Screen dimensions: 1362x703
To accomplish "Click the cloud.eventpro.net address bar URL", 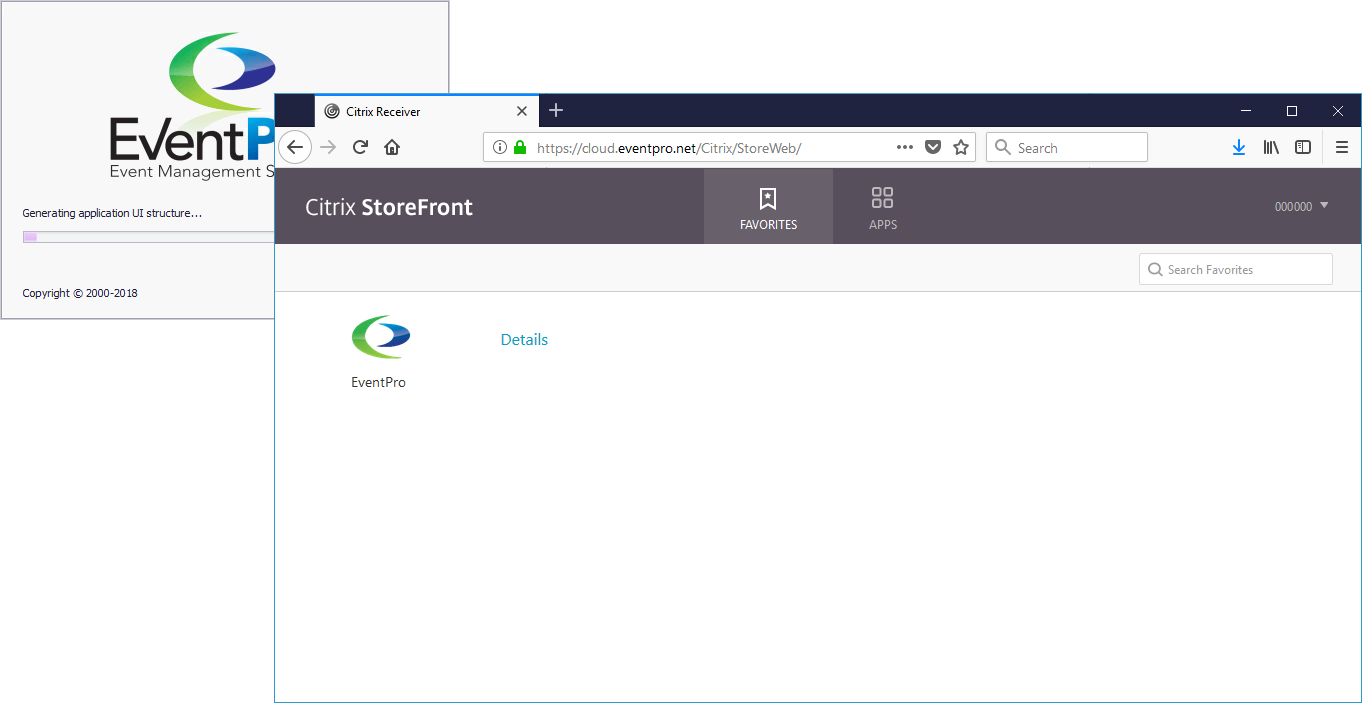I will tap(669, 148).
